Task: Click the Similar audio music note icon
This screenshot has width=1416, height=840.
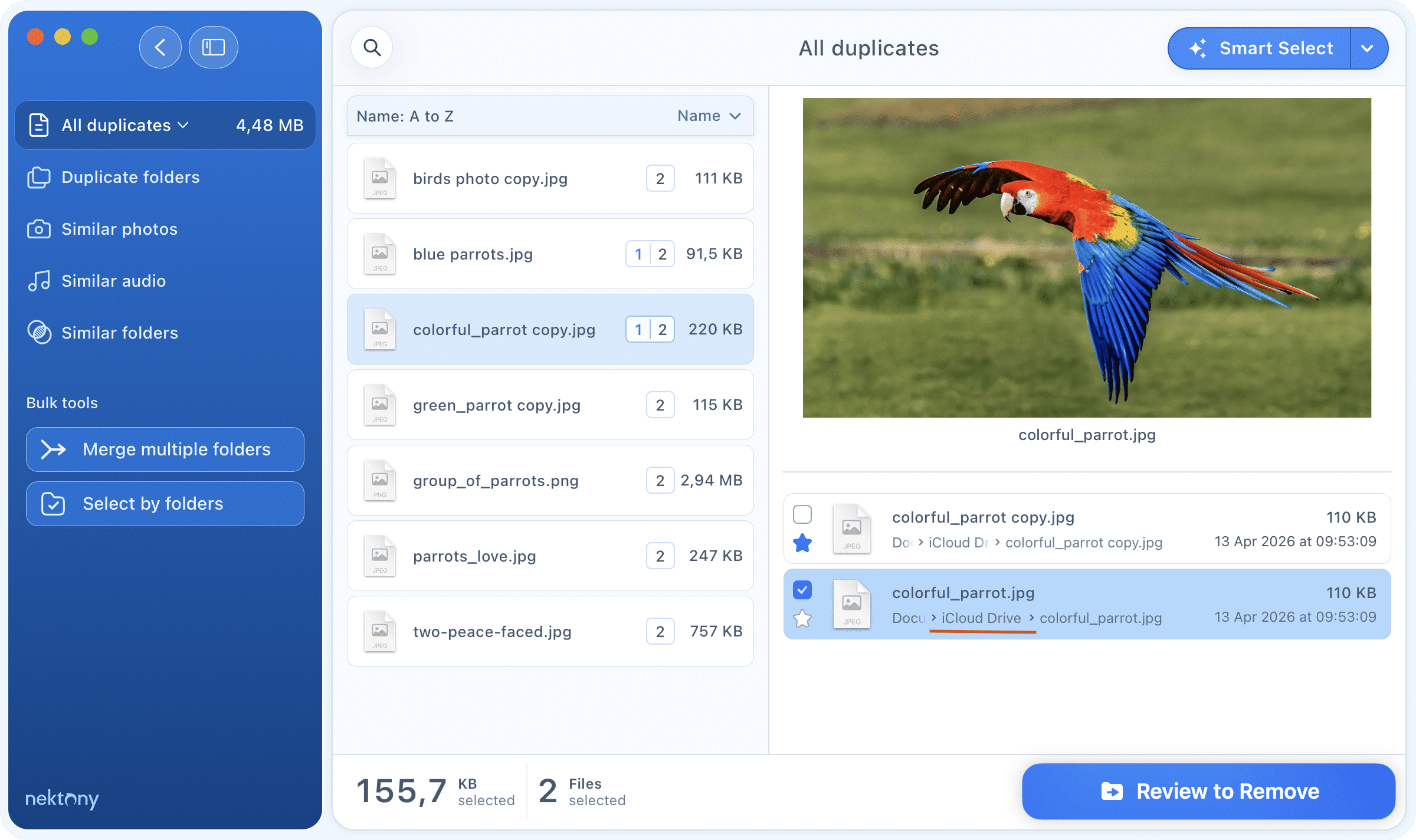Action: click(39, 281)
